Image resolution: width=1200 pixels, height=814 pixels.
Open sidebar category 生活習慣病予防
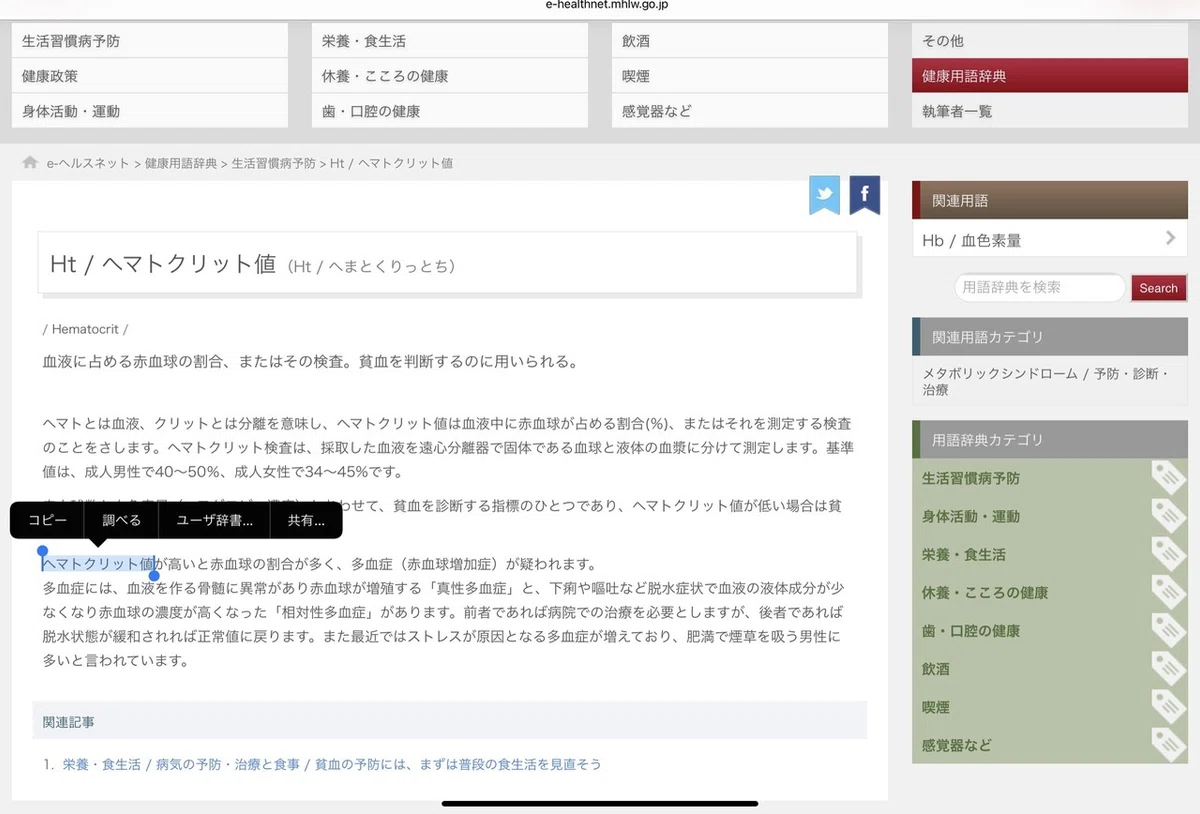point(971,479)
